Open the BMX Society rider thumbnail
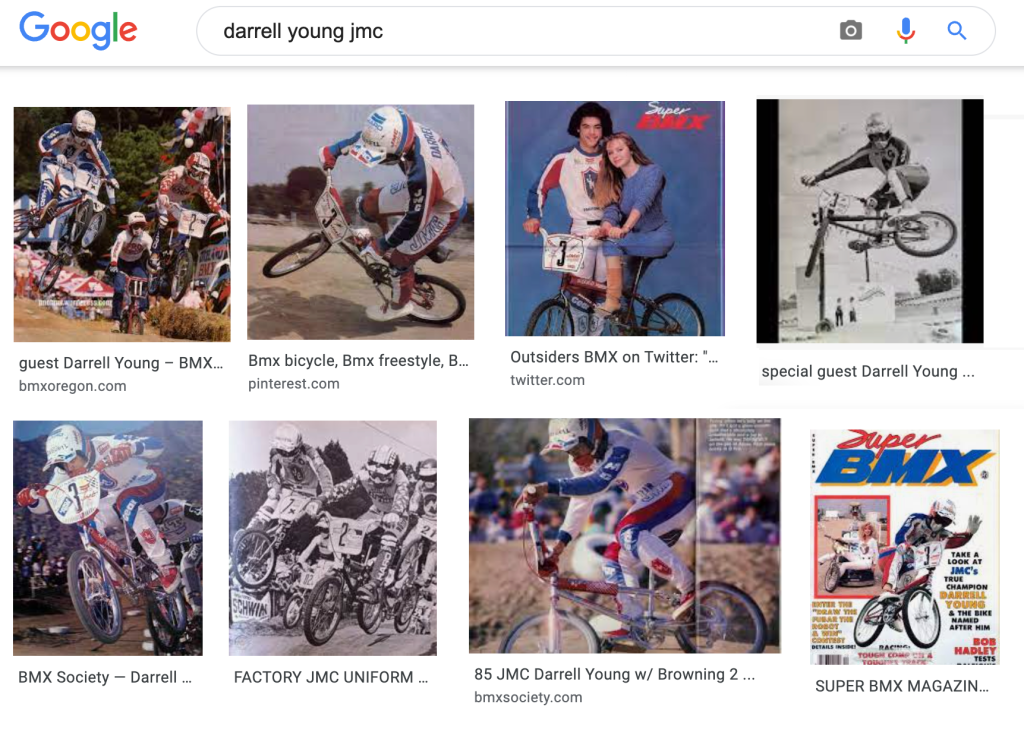 [x=108, y=538]
